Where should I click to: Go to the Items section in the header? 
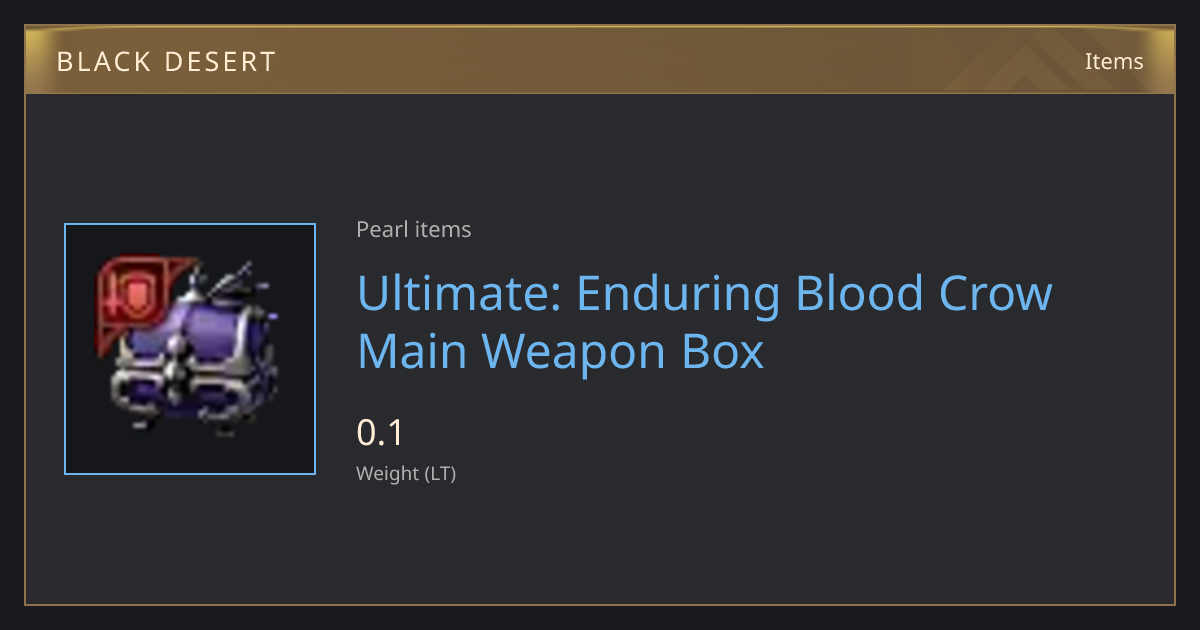coord(1114,61)
